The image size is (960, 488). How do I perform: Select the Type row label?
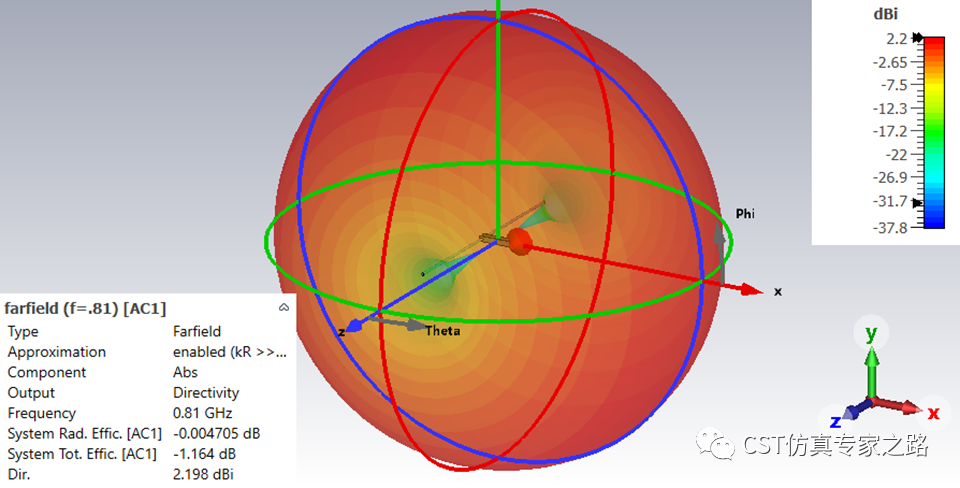23,331
